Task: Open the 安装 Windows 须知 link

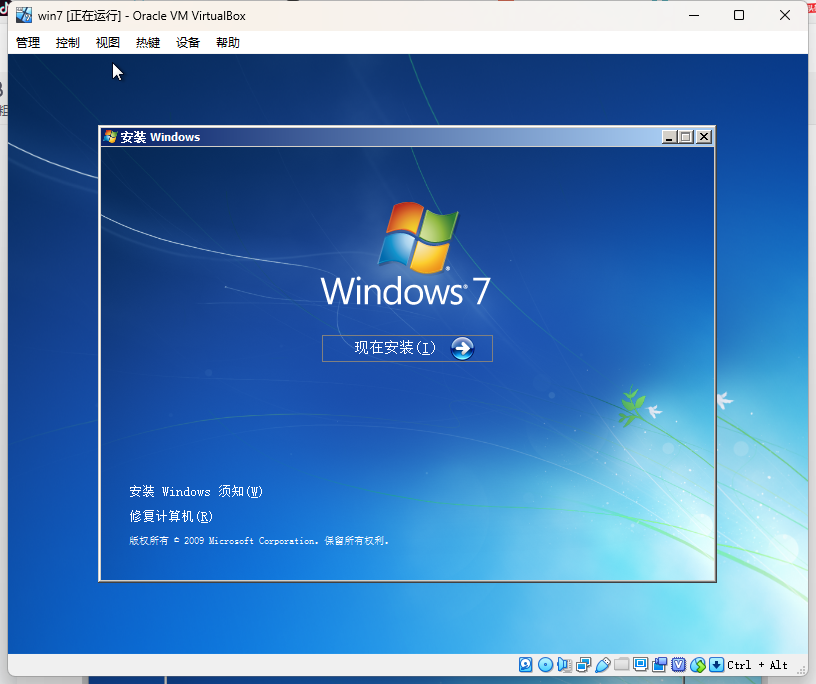Action: click(191, 491)
